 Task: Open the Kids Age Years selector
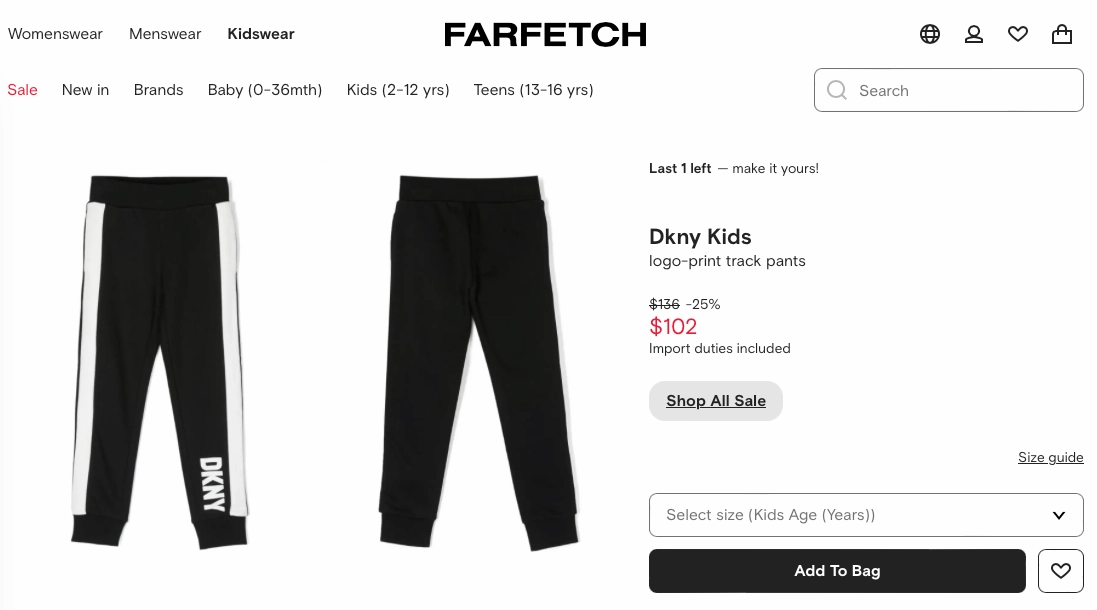click(866, 514)
